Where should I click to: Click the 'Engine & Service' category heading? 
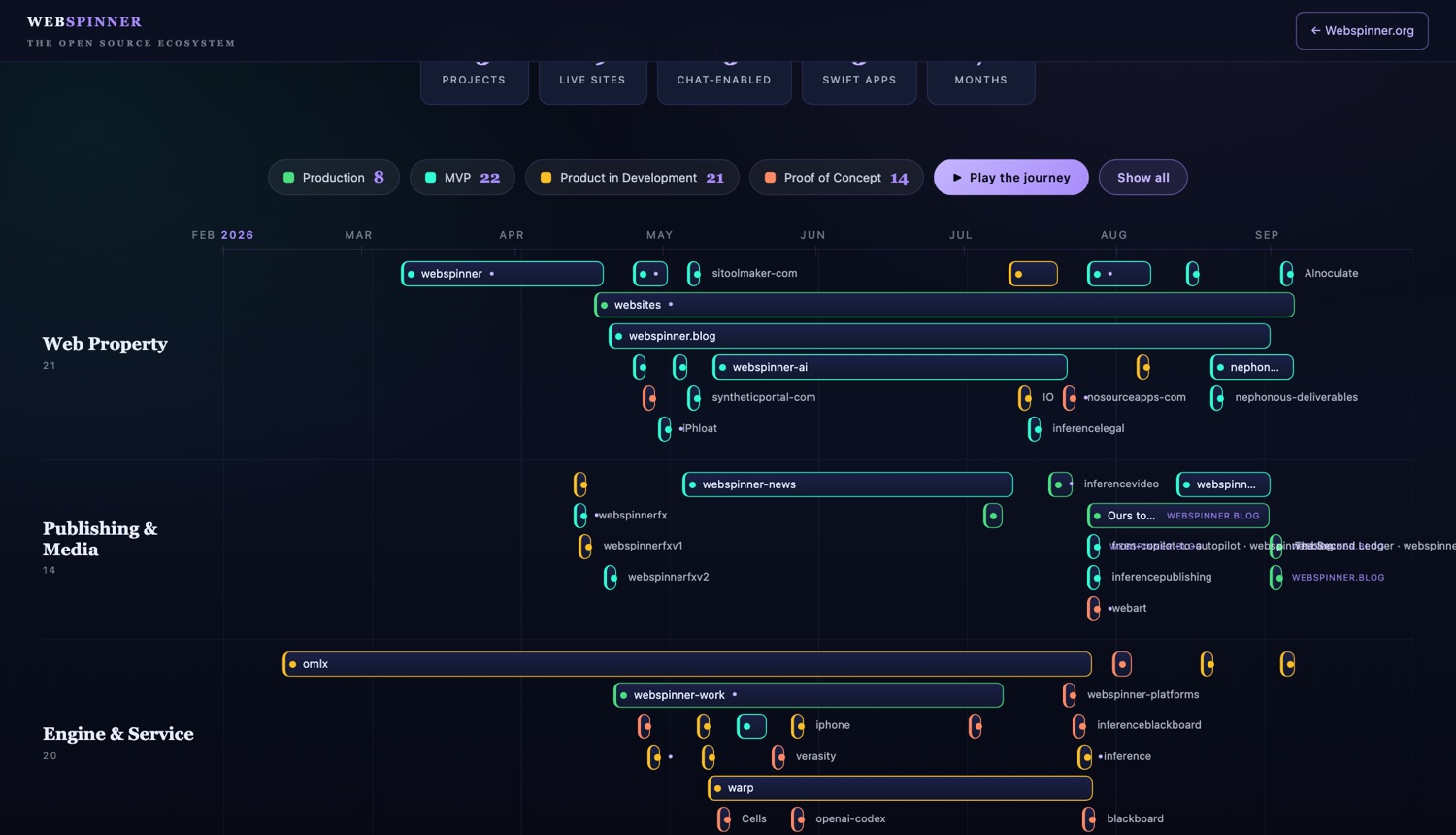(118, 734)
